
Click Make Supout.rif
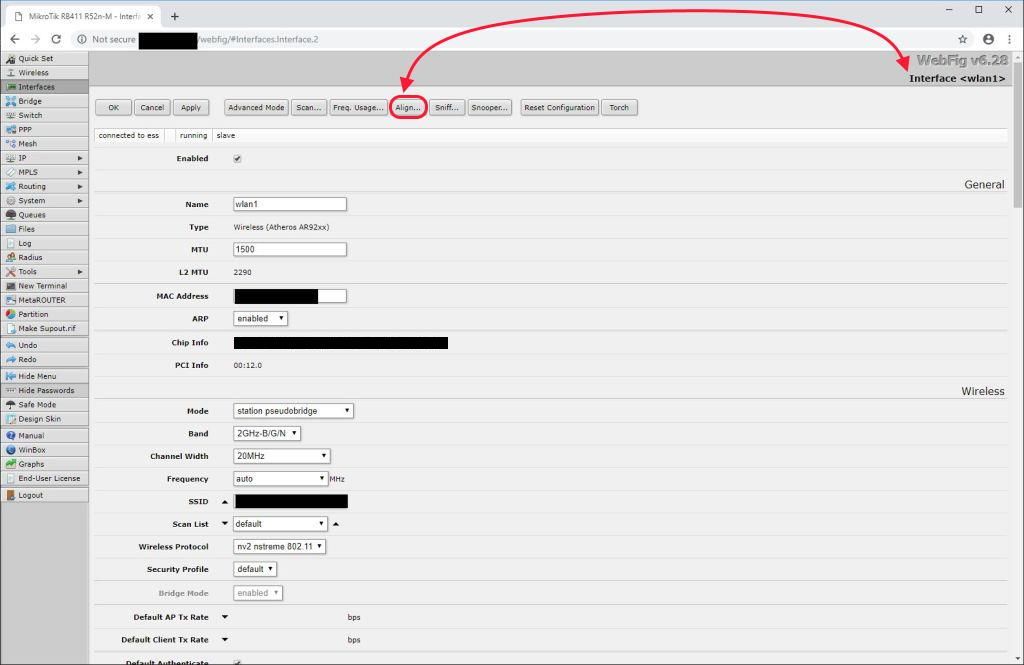pos(44,329)
